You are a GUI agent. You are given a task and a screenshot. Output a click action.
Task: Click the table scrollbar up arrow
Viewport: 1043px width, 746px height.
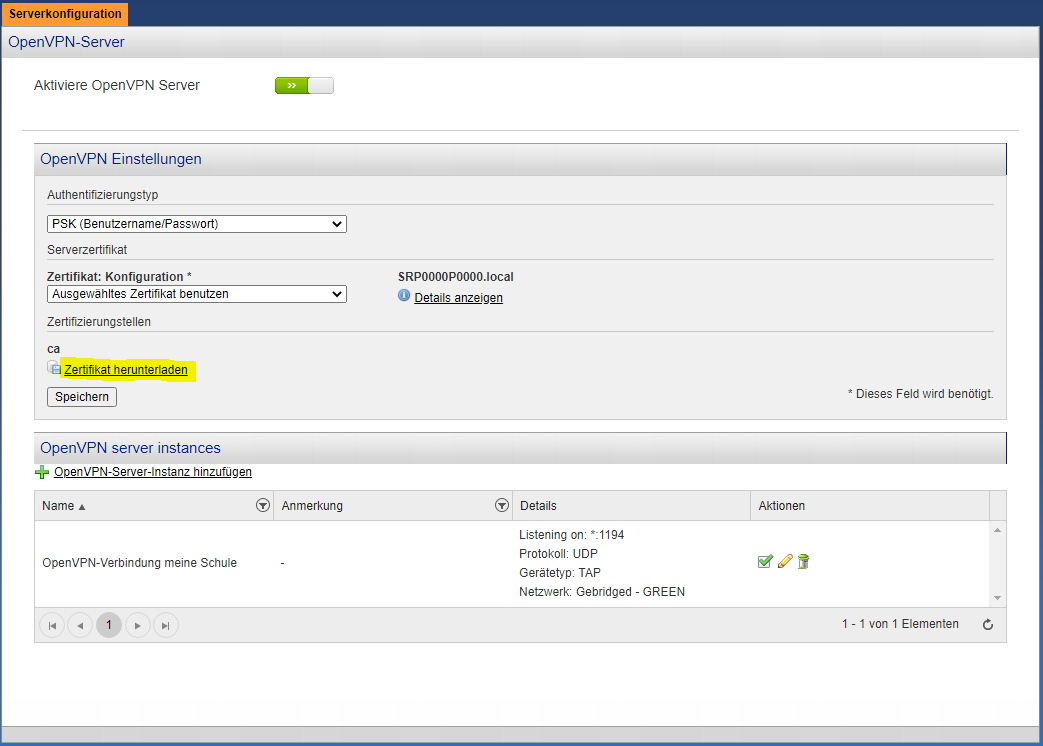[997, 530]
